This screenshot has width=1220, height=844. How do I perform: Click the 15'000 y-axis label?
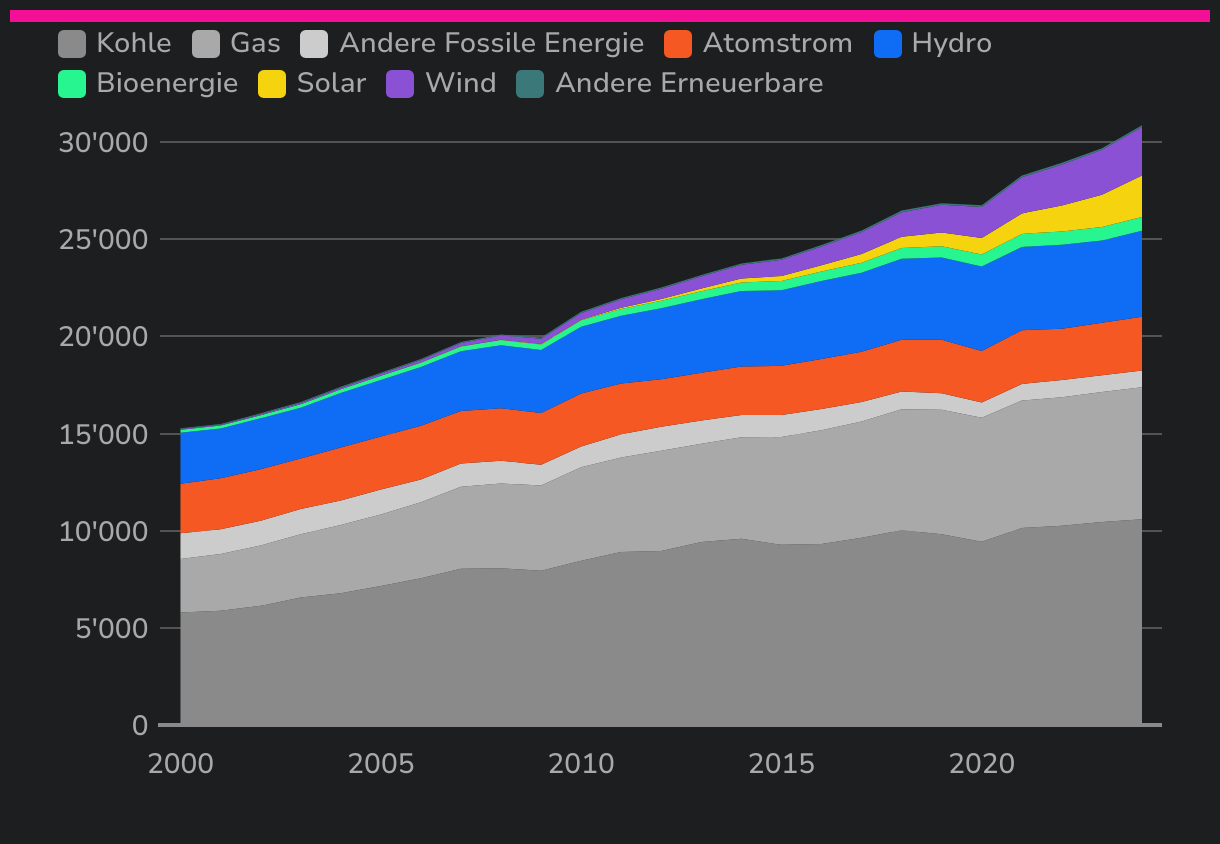pyautogui.click(x=103, y=434)
